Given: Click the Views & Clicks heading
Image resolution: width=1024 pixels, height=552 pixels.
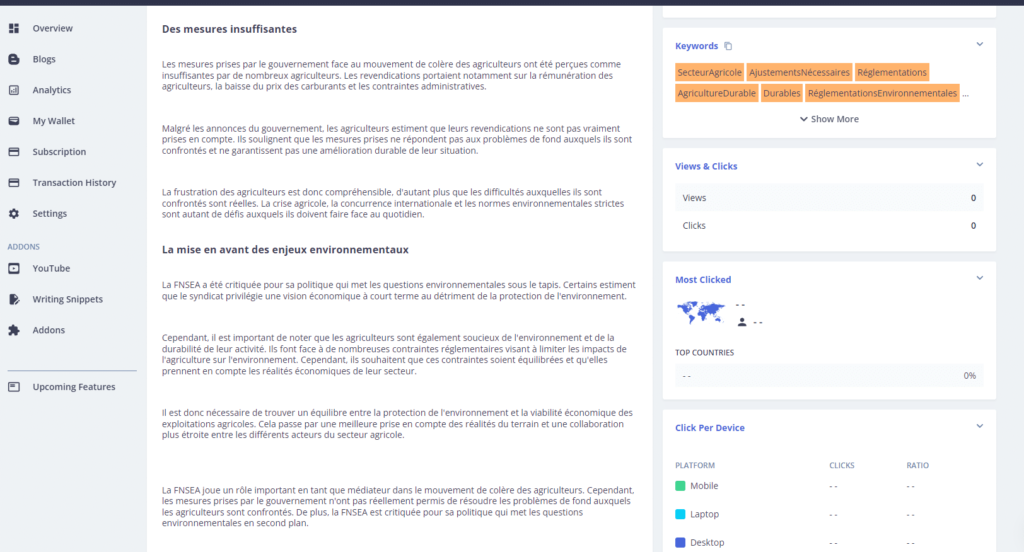Looking at the screenshot, I should (x=706, y=166).
